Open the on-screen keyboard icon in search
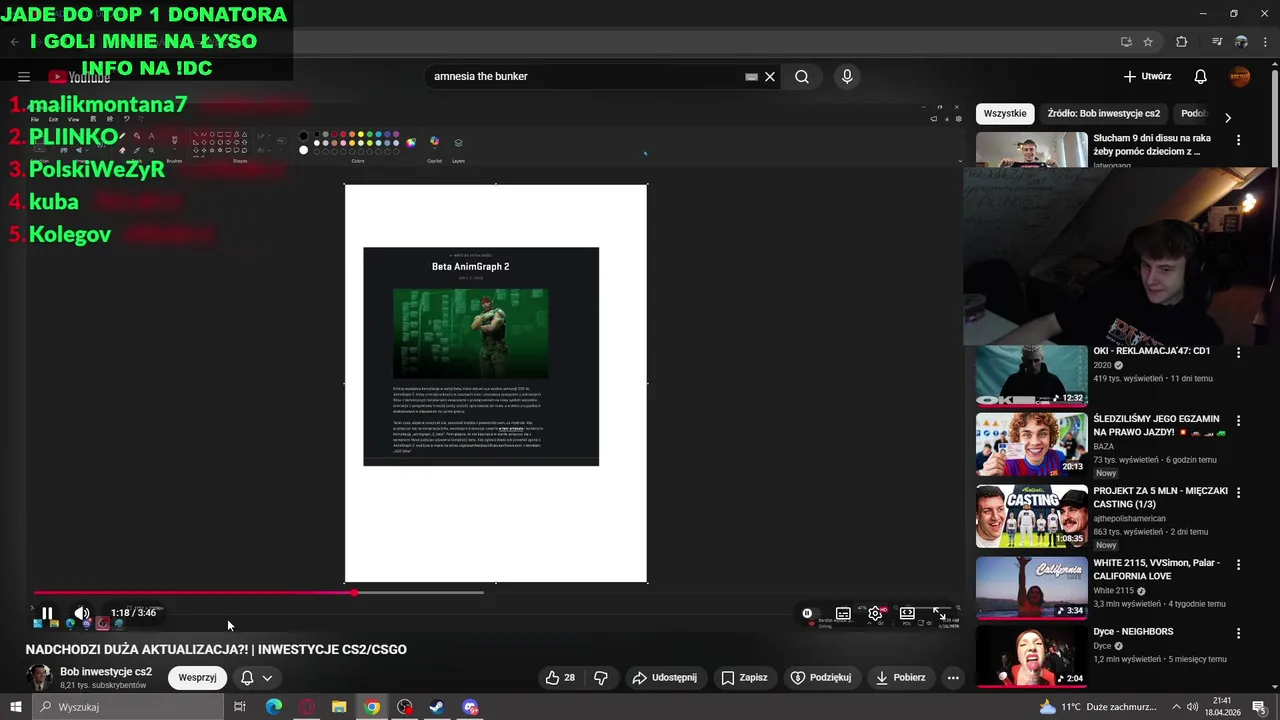 (751, 77)
